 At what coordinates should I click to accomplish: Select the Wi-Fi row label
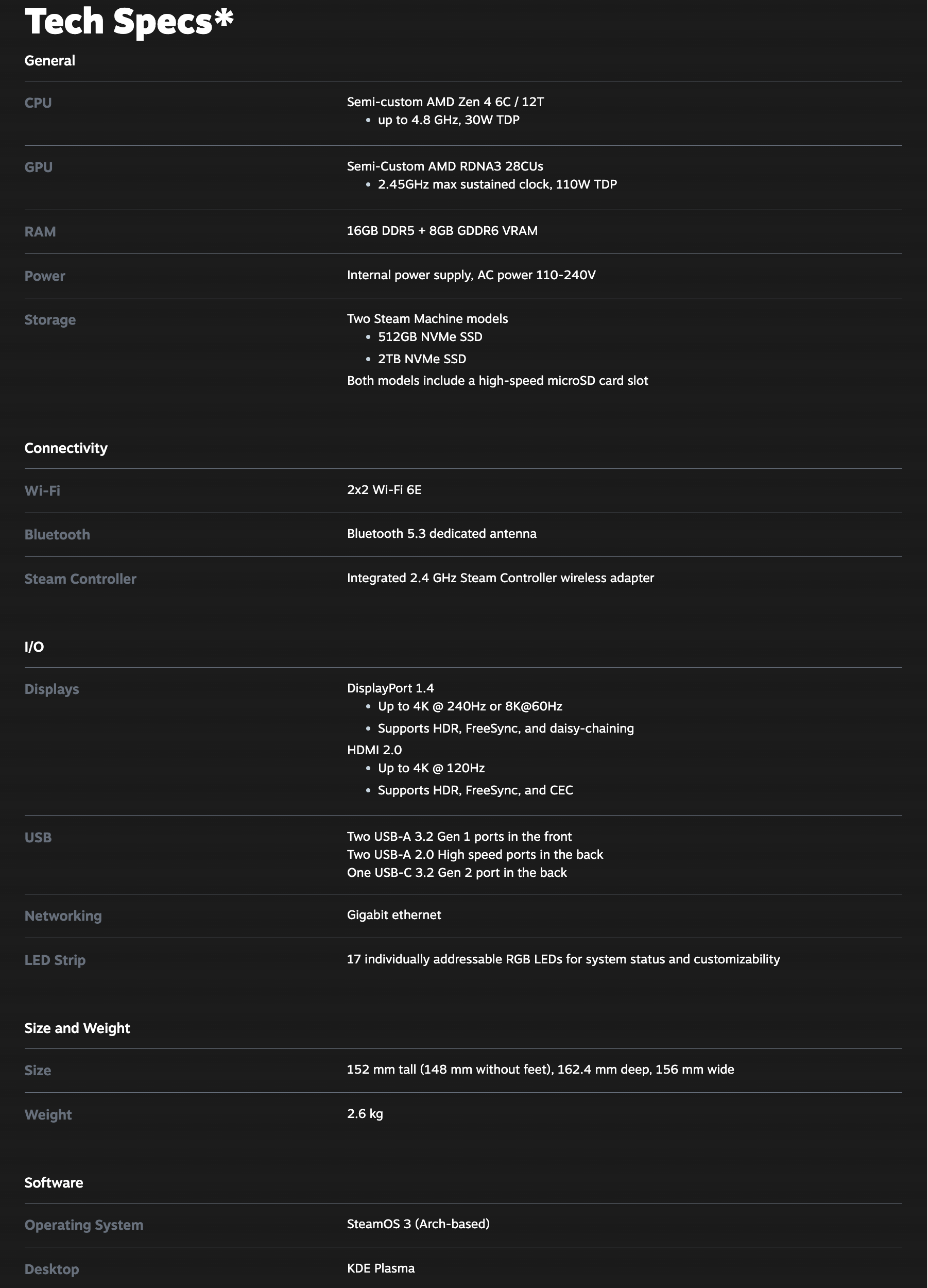click(43, 490)
